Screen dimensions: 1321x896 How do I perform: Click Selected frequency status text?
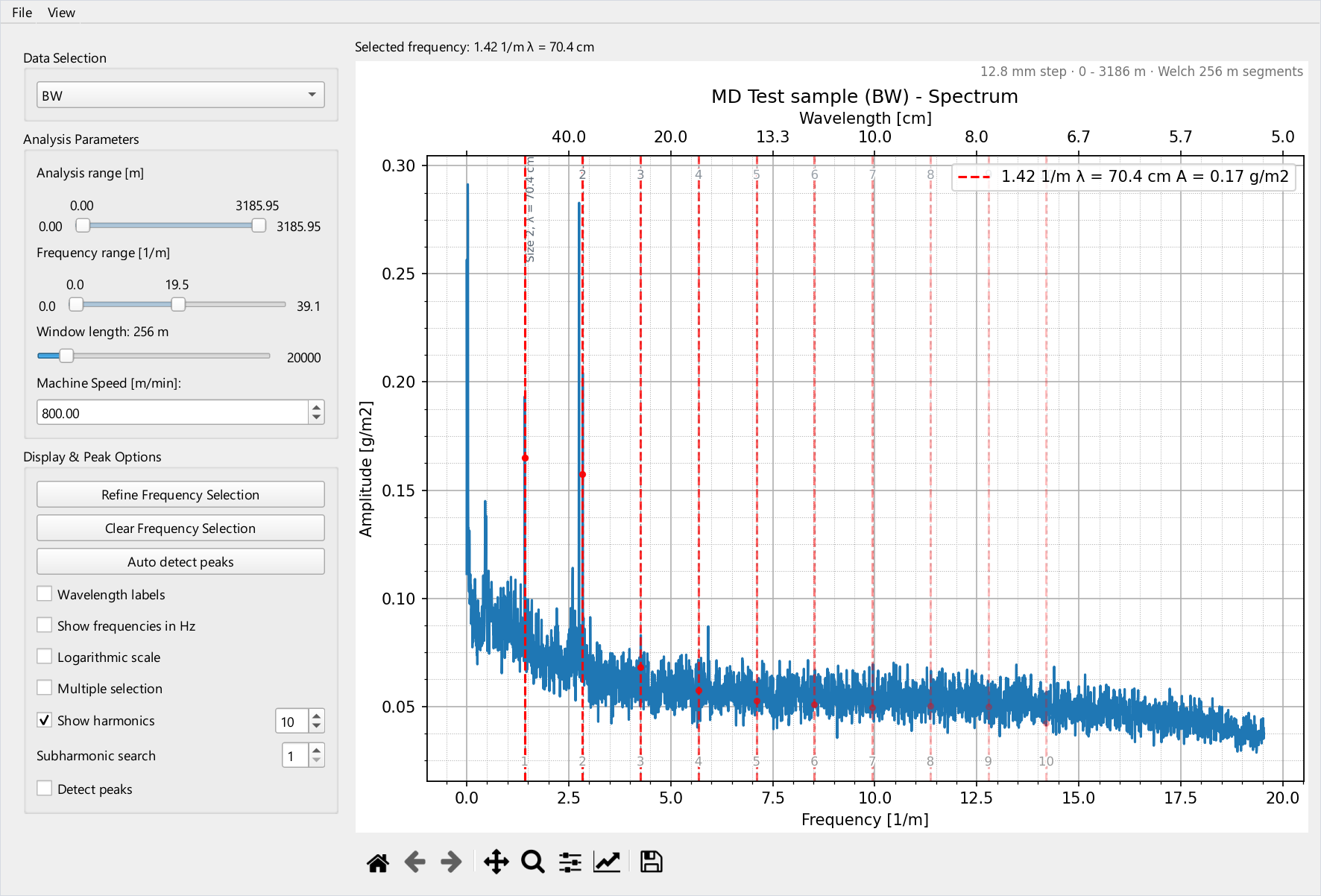pos(474,47)
